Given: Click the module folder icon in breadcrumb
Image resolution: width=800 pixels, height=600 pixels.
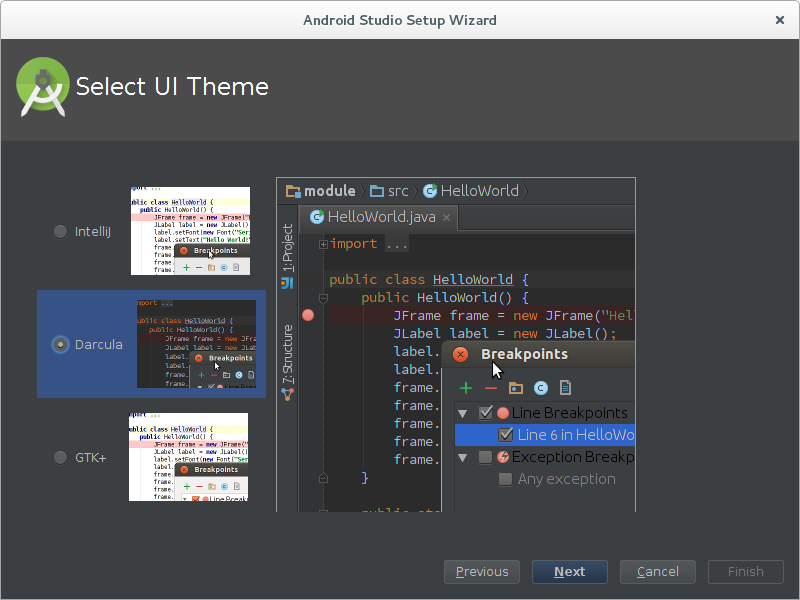Looking at the screenshot, I should [x=293, y=191].
